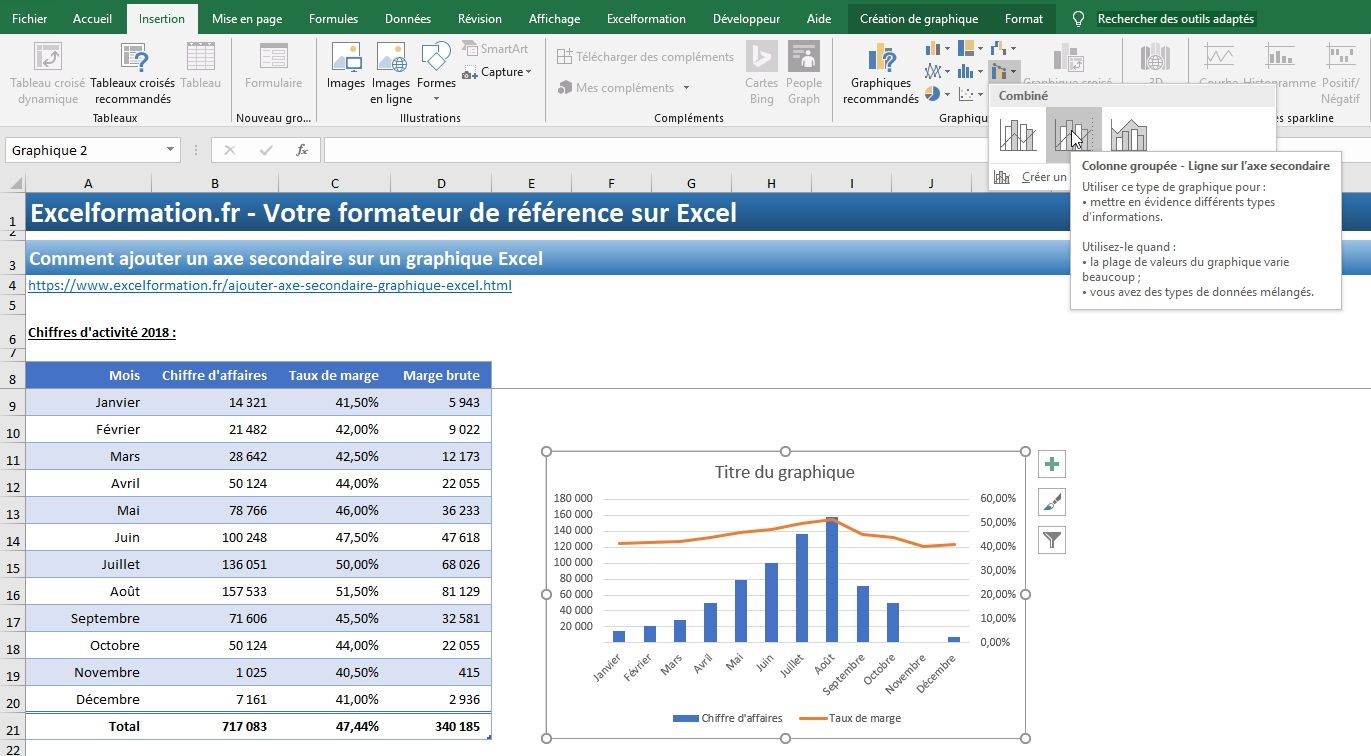Expand the Name Box dropdown arrow
Viewport: 1371px width, 756px height.
pyautogui.click(x=171, y=150)
